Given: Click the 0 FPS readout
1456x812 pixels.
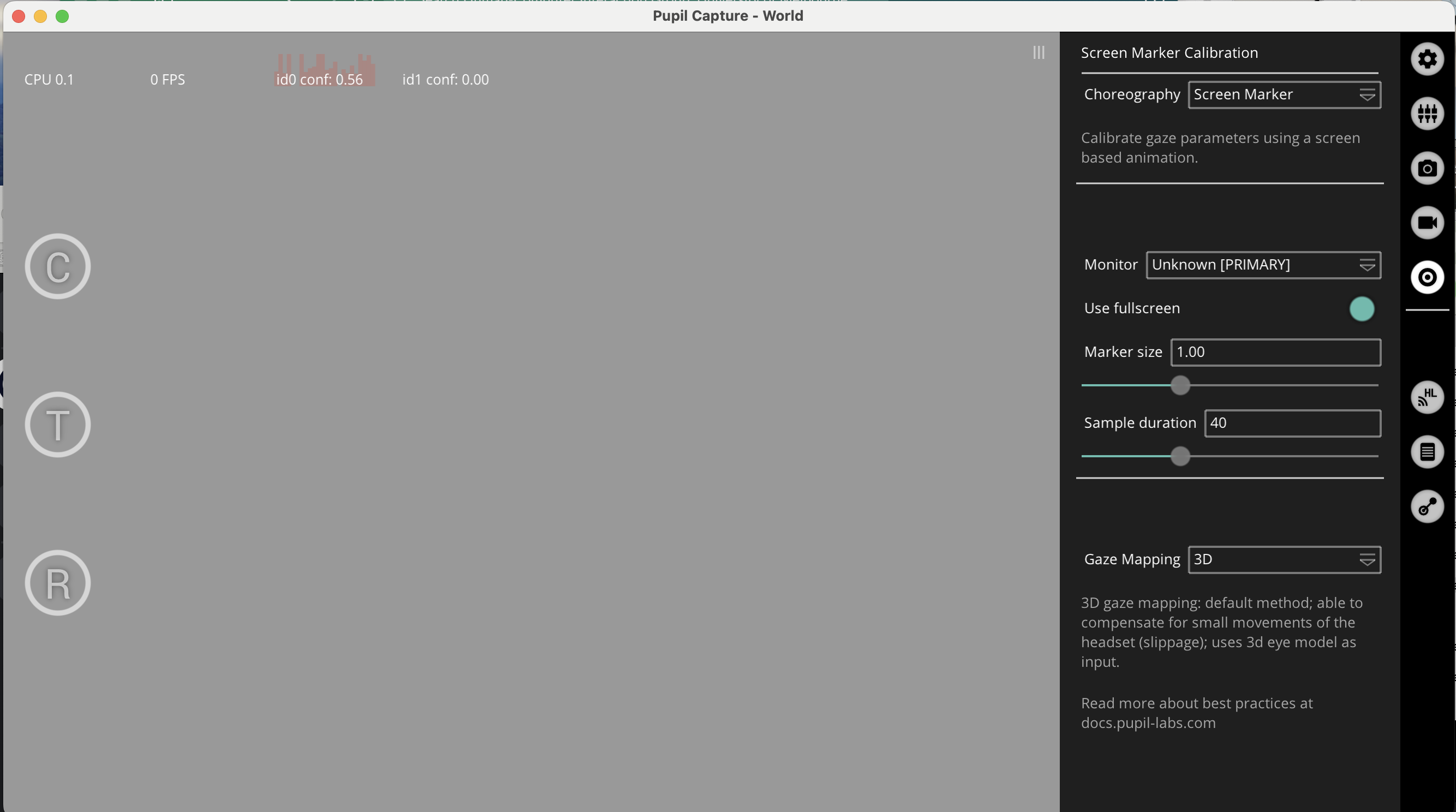Looking at the screenshot, I should pyautogui.click(x=168, y=80).
